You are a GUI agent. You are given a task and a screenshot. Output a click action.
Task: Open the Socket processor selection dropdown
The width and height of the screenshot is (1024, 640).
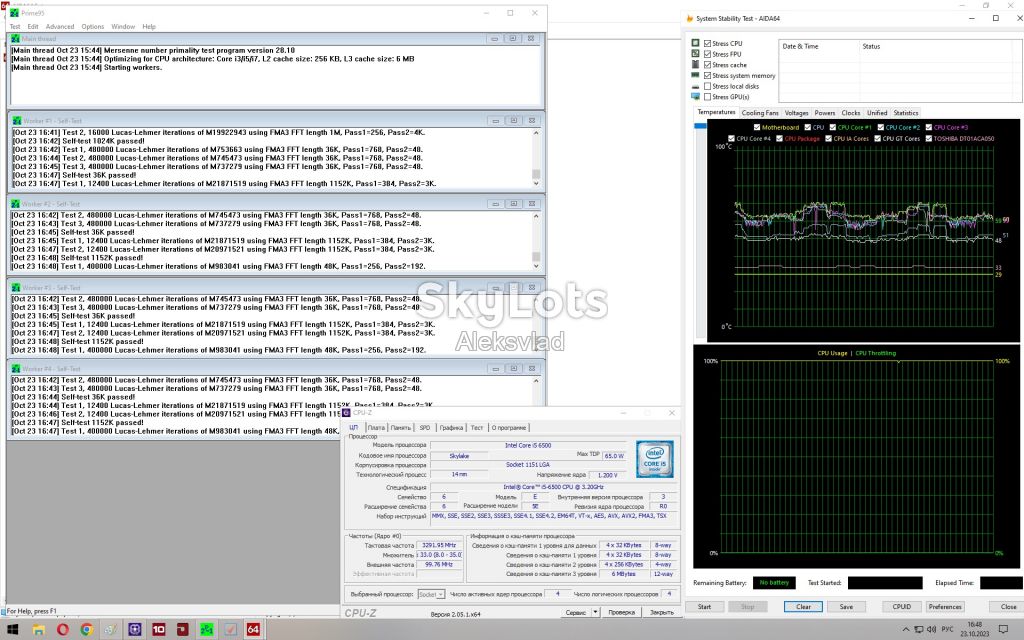pos(431,594)
